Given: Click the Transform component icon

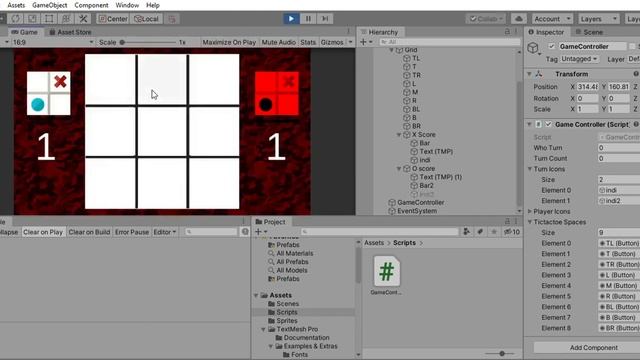Looking at the screenshot, I should [539, 74].
